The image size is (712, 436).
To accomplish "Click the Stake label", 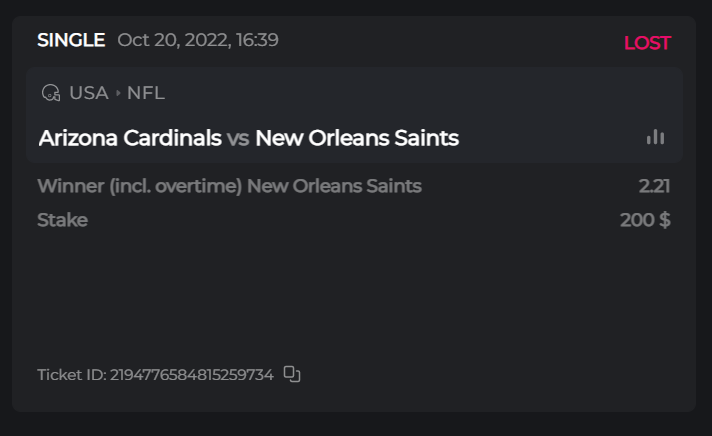I will [62, 220].
